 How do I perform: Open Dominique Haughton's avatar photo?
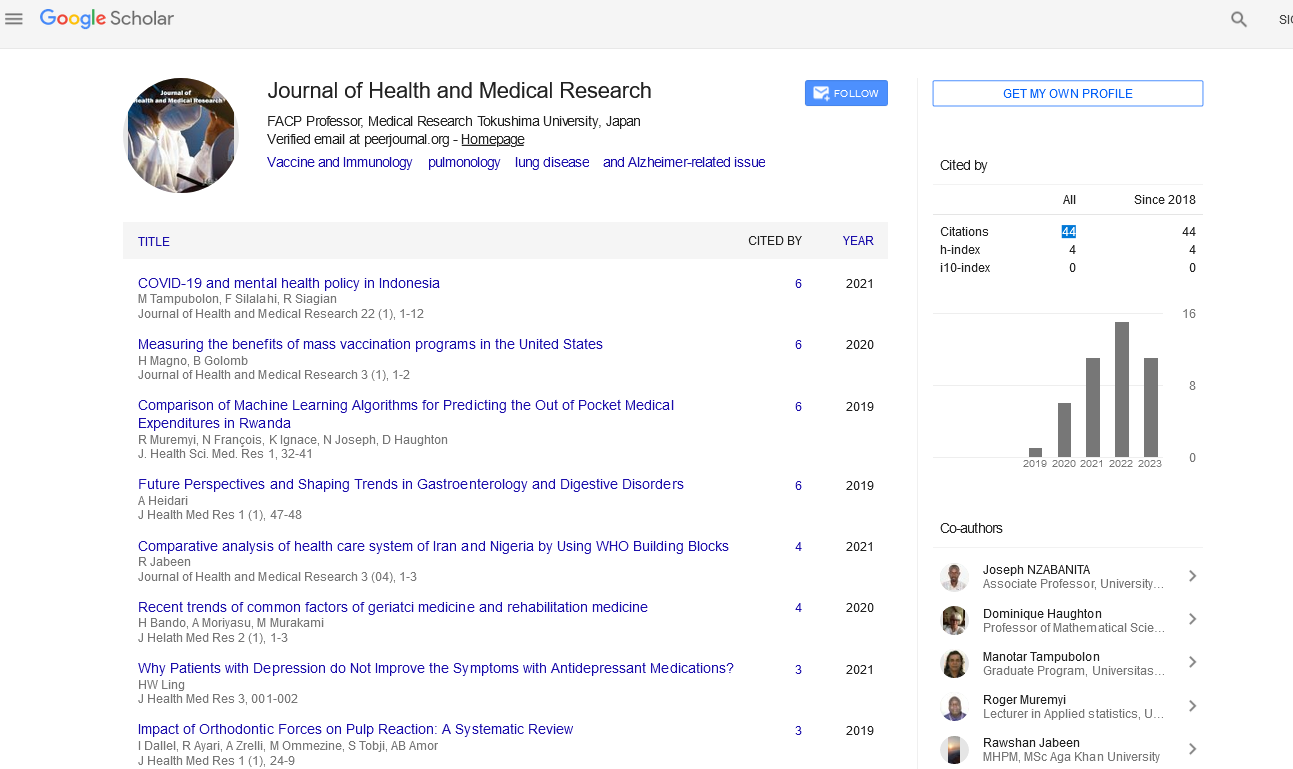point(955,621)
